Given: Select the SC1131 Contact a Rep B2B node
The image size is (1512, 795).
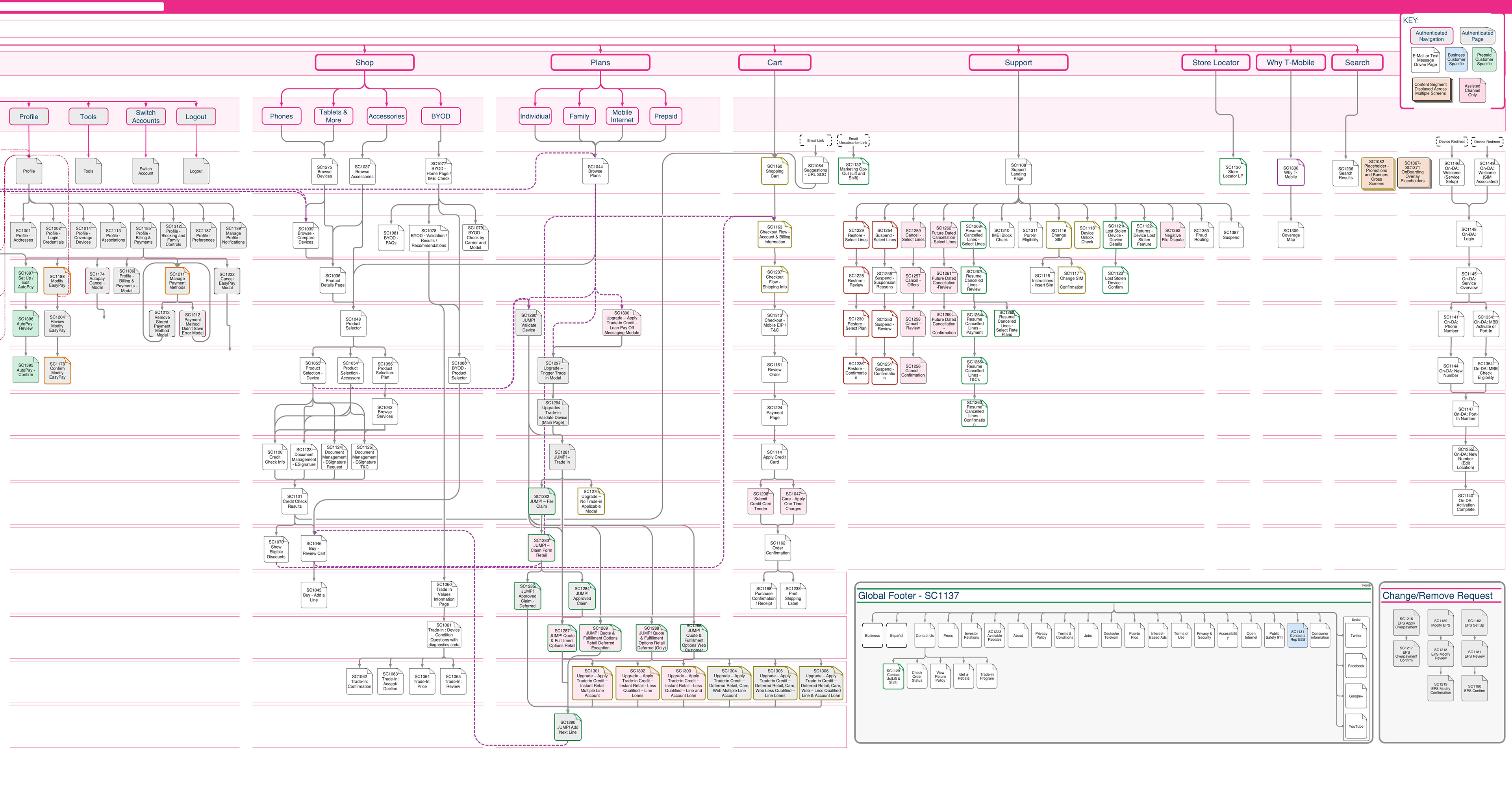Looking at the screenshot, I should tap(1297, 636).
